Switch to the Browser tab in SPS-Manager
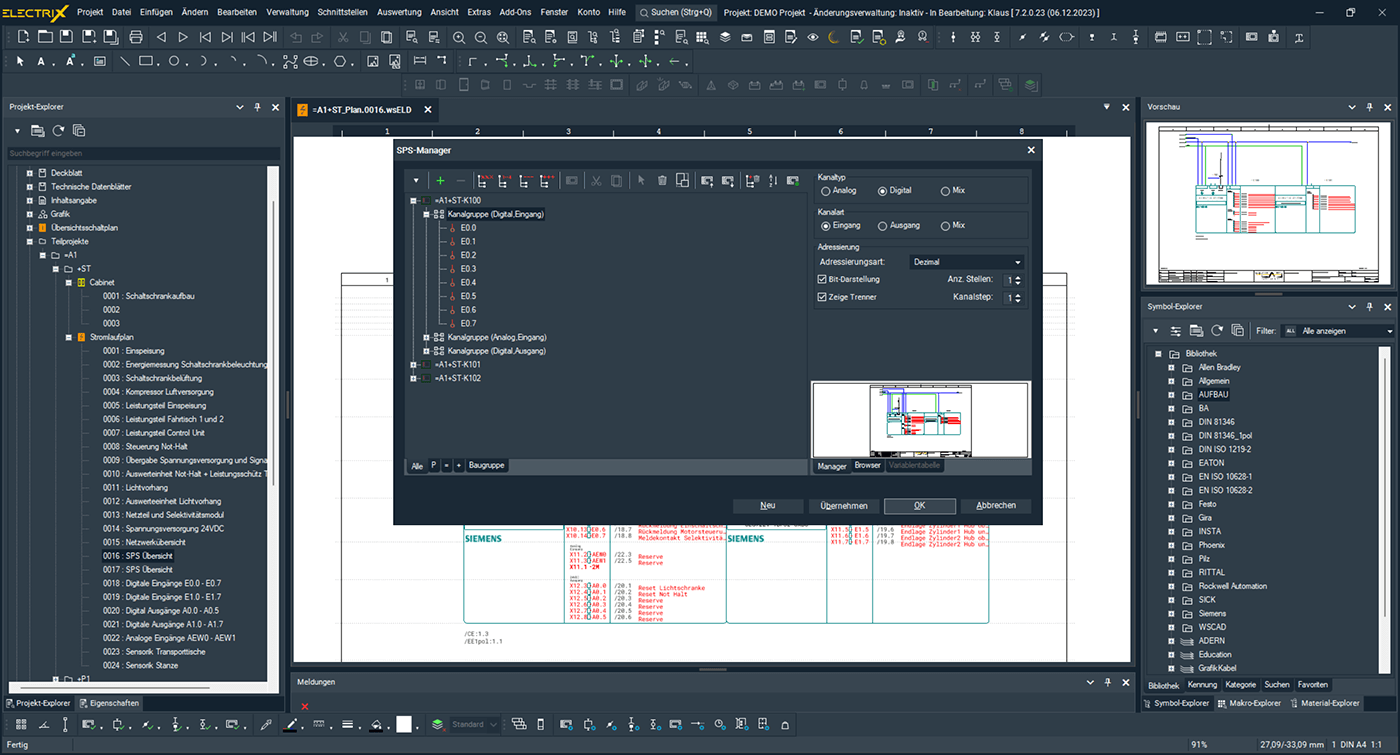The image size is (1400, 755). tap(867, 466)
